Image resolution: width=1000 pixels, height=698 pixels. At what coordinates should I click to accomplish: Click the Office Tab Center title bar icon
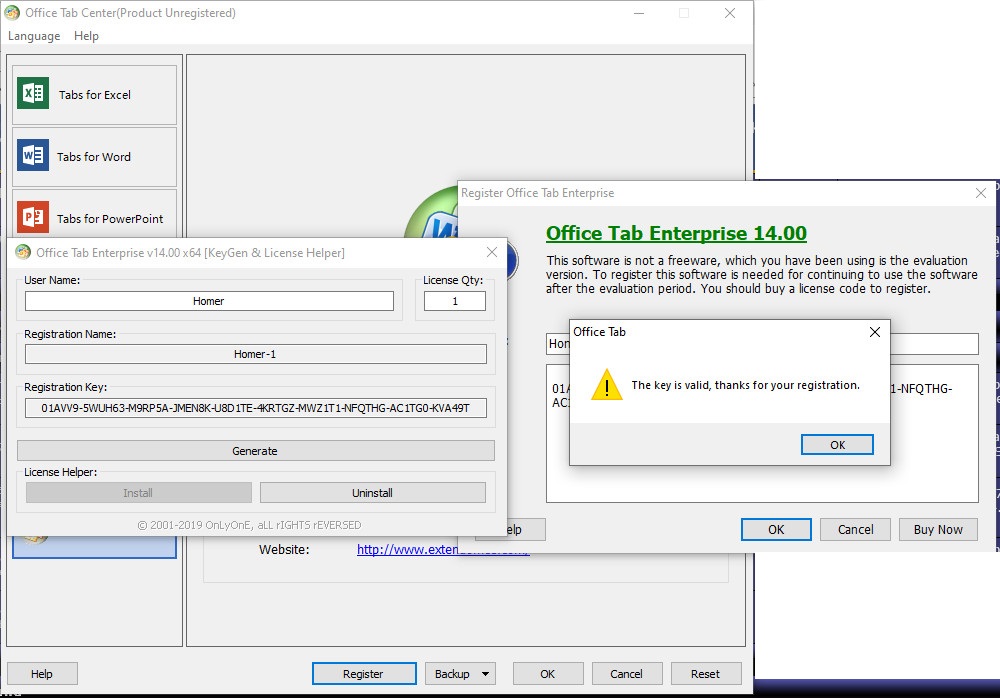pyautogui.click(x=12, y=13)
